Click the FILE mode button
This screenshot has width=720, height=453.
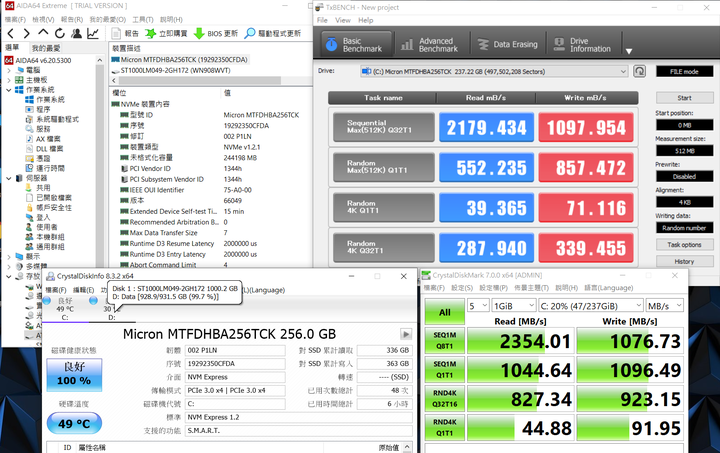click(684, 72)
